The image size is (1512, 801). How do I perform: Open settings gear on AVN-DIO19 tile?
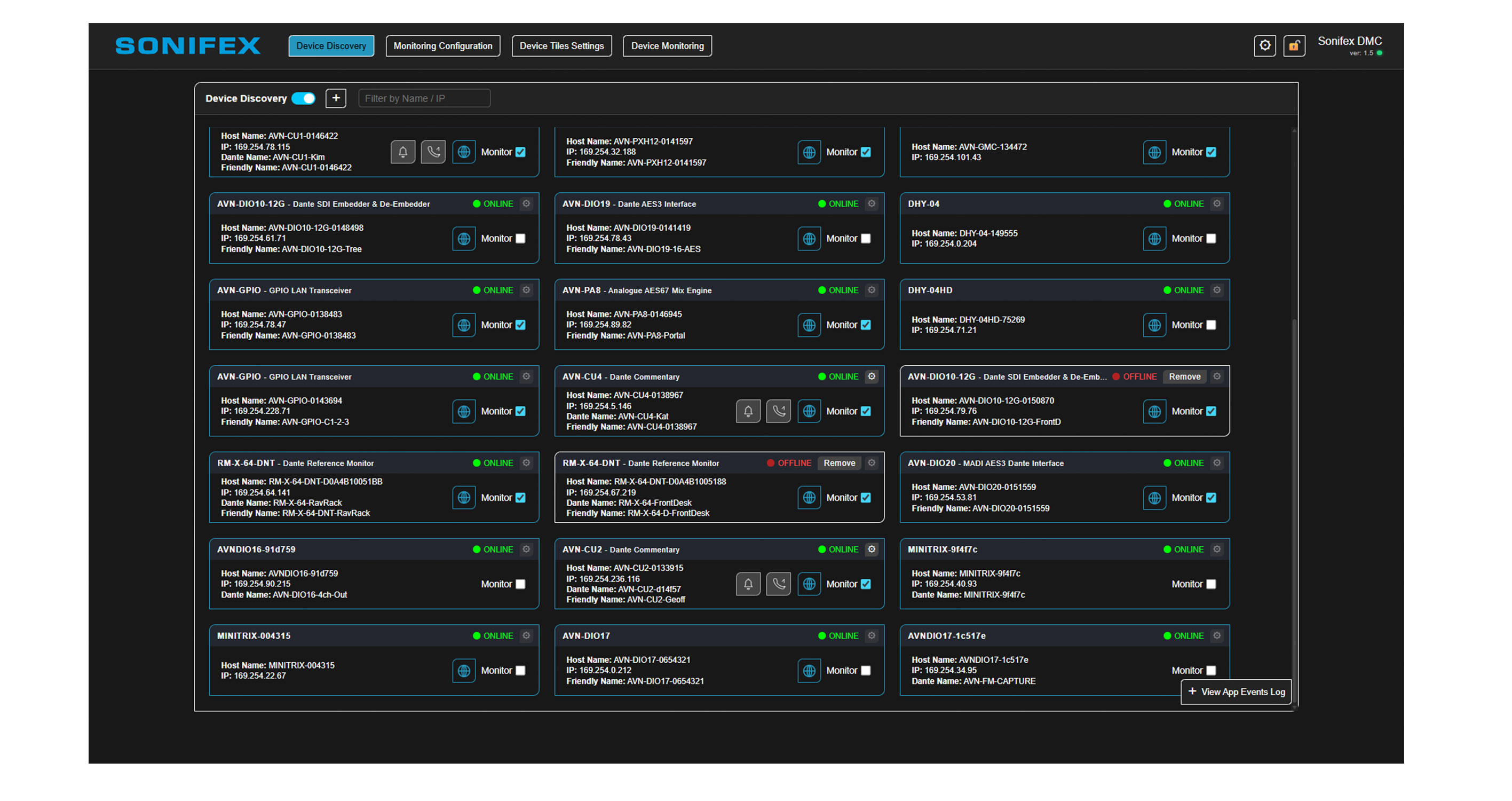click(872, 204)
